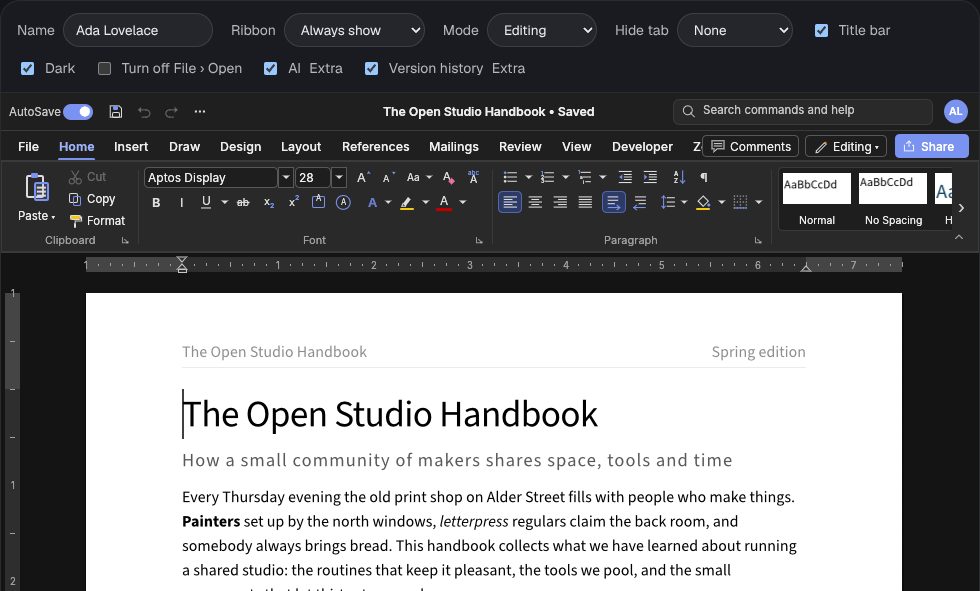Toggle the AI Extra checkbox
The height and width of the screenshot is (591, 980).
(x=271, y=69)
